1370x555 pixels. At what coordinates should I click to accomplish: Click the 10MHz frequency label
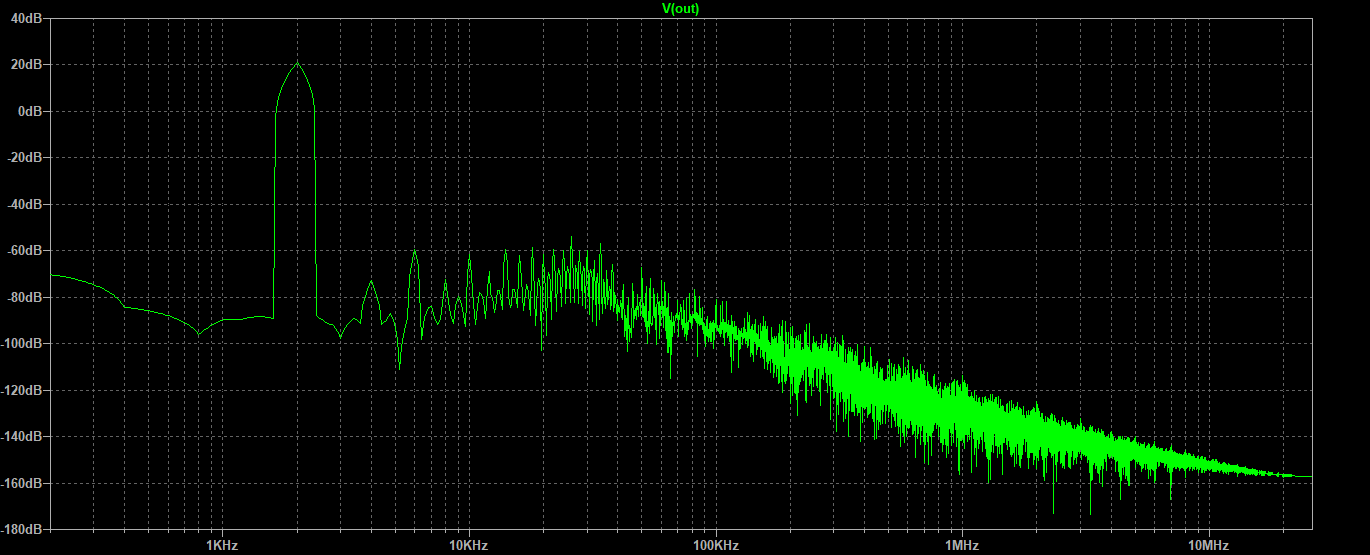(1209, 545)
